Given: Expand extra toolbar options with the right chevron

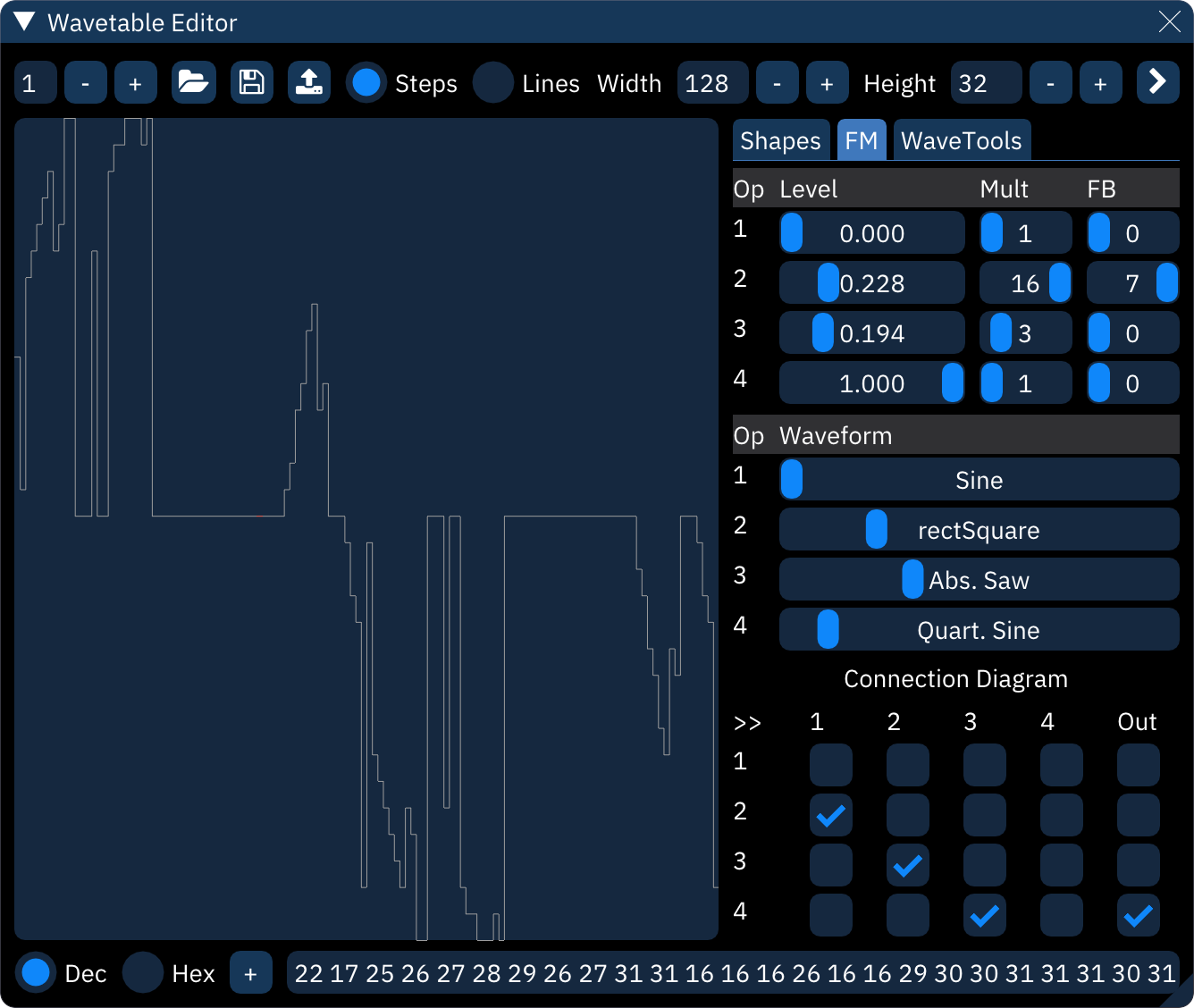Looking at the screenshot, I should [1158, 82].
